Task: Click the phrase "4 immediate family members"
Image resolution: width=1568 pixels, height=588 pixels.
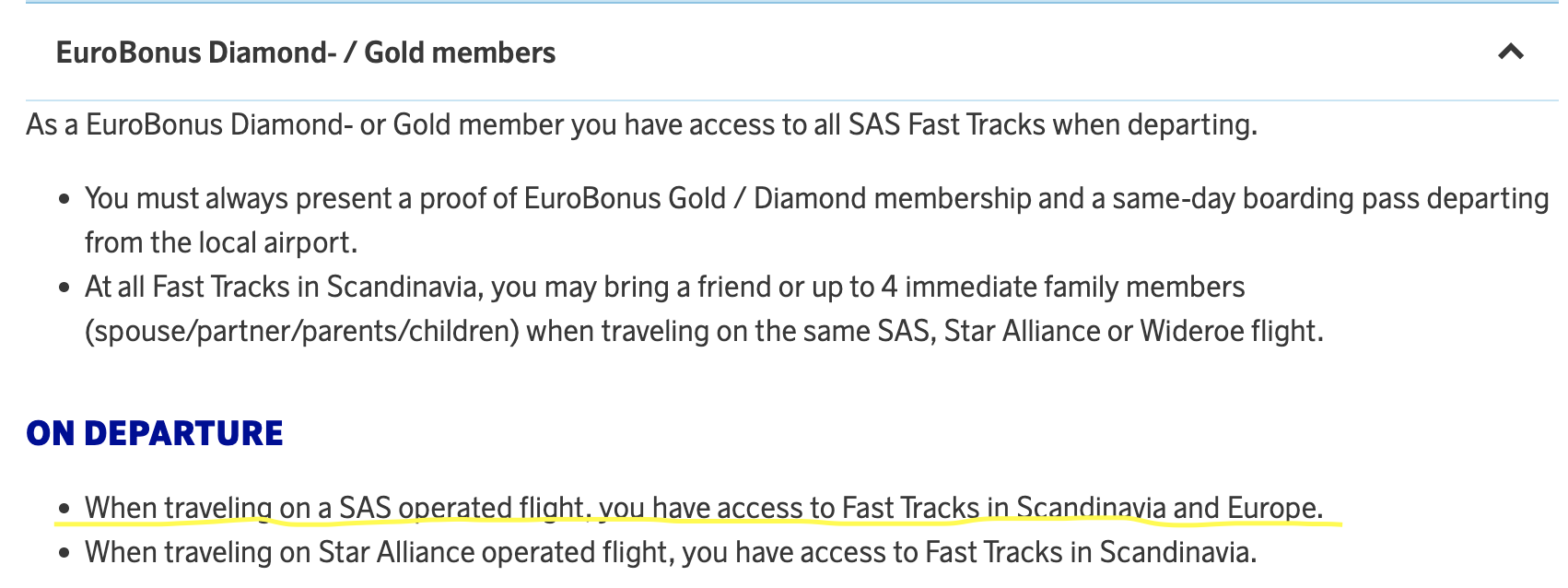Action: [1062, 287]
